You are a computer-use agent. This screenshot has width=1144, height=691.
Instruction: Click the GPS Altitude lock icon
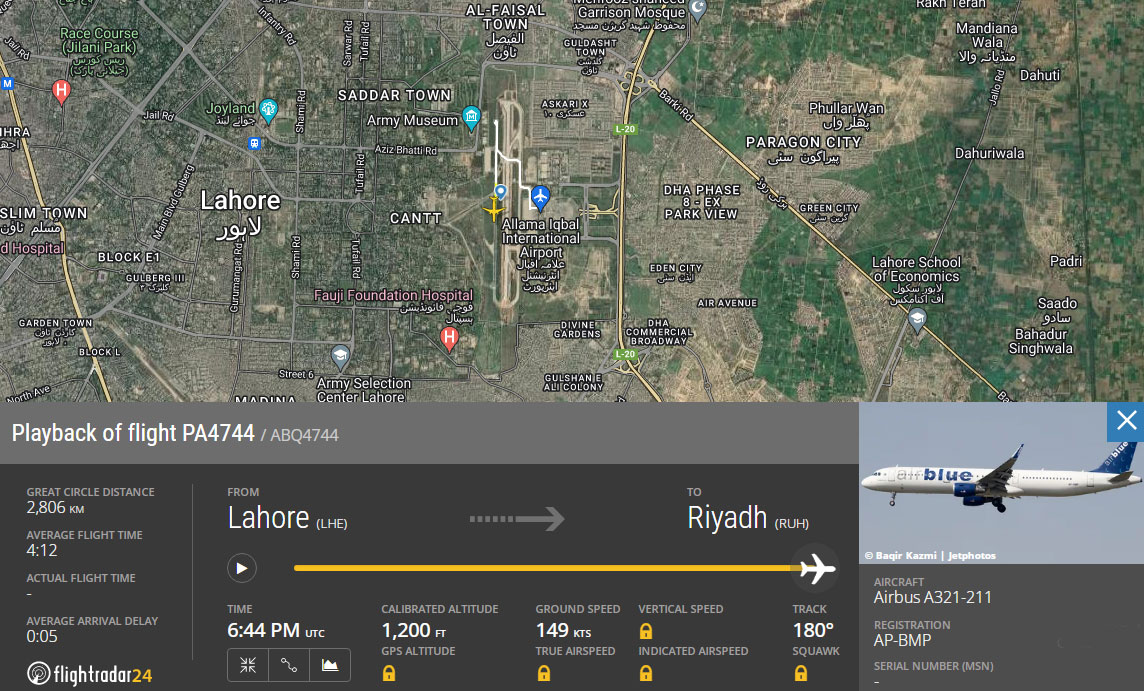389,673
